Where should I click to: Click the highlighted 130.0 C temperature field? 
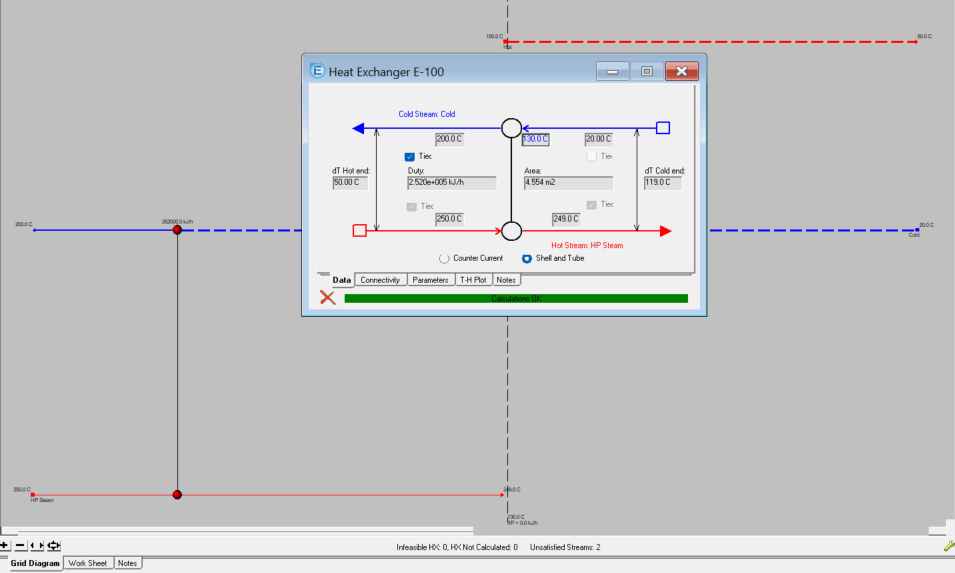(535, 139)
